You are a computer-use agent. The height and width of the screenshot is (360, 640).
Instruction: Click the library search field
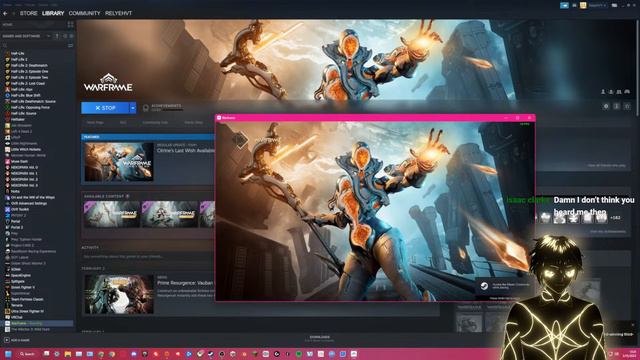(35, 45)
